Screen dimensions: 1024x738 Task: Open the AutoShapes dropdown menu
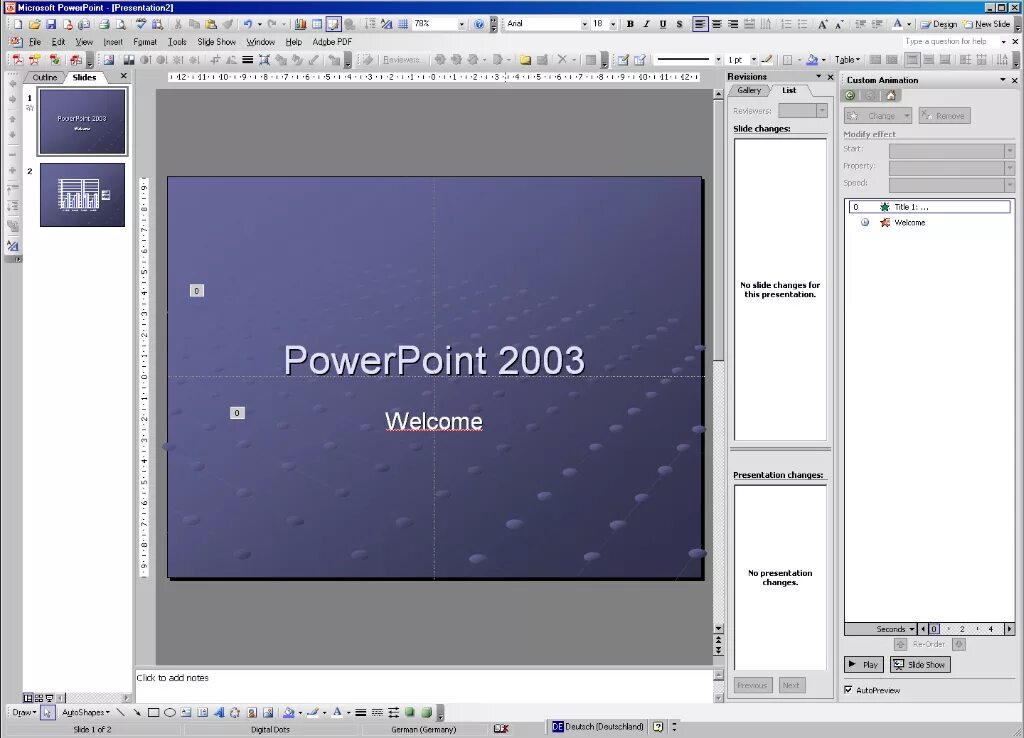[85, 712]
